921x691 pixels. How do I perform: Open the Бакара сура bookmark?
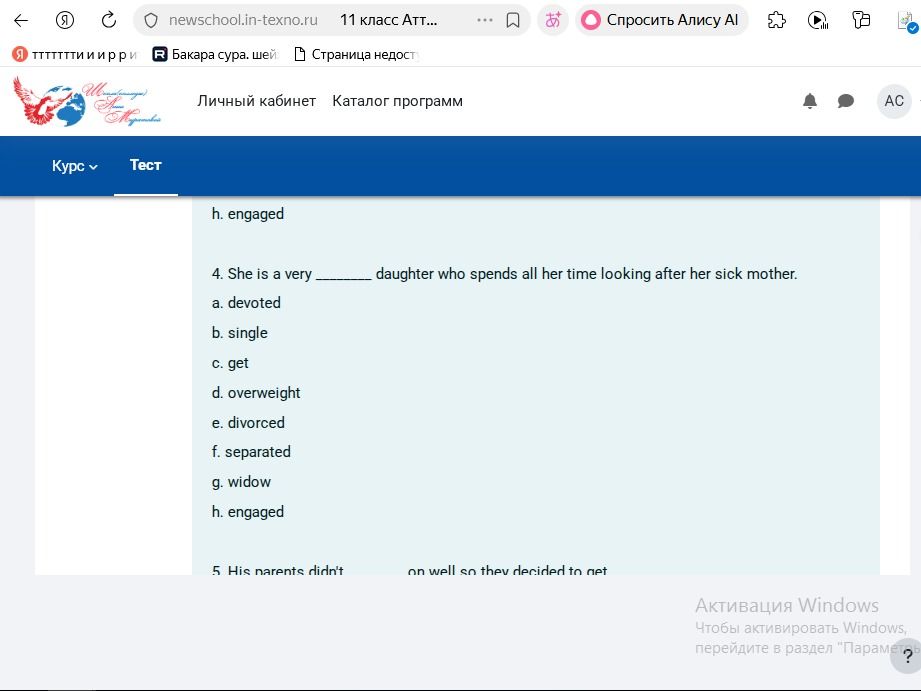pyautogui.click(x=215, y=55)
